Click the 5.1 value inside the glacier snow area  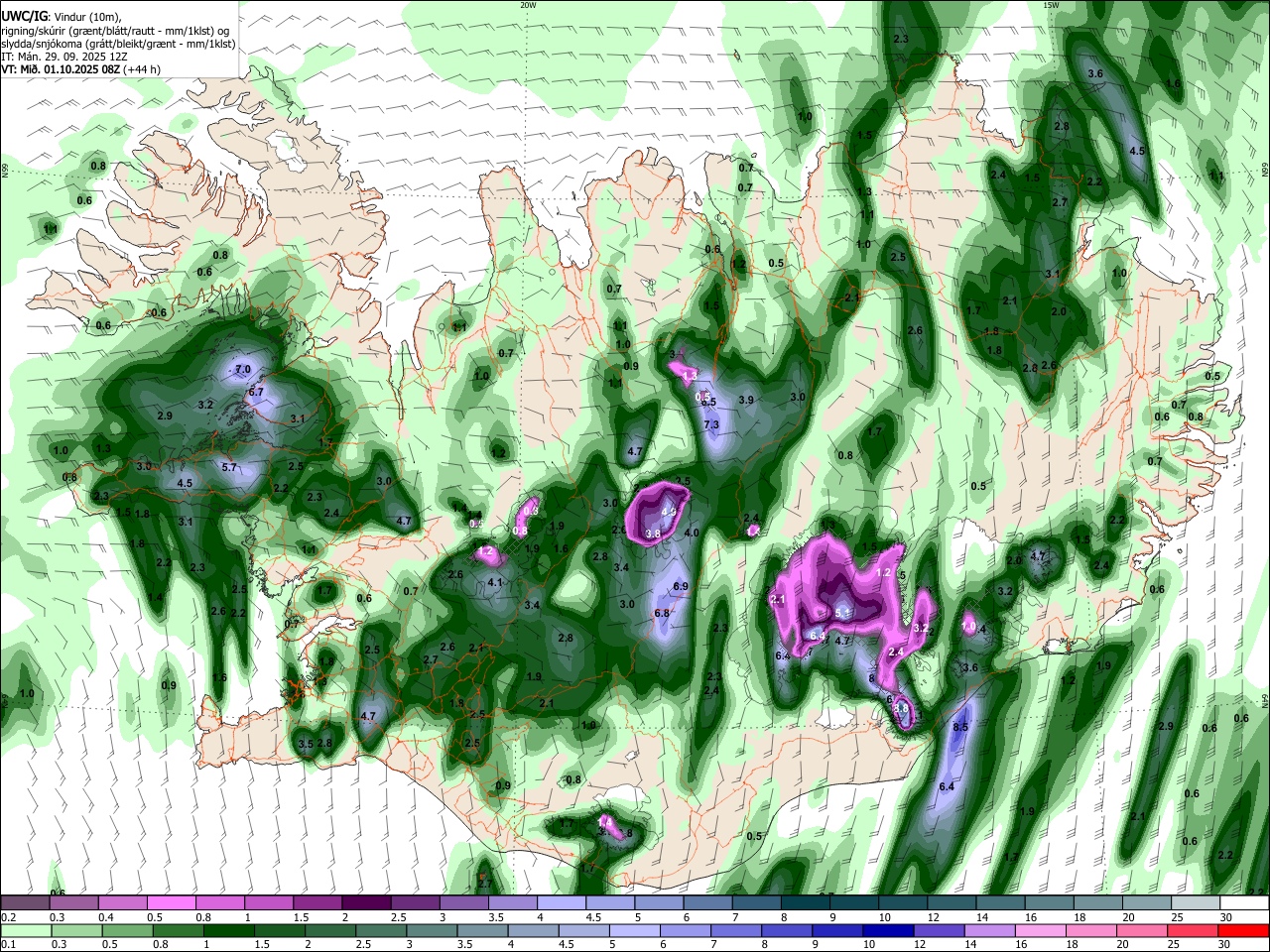point(842,614)
